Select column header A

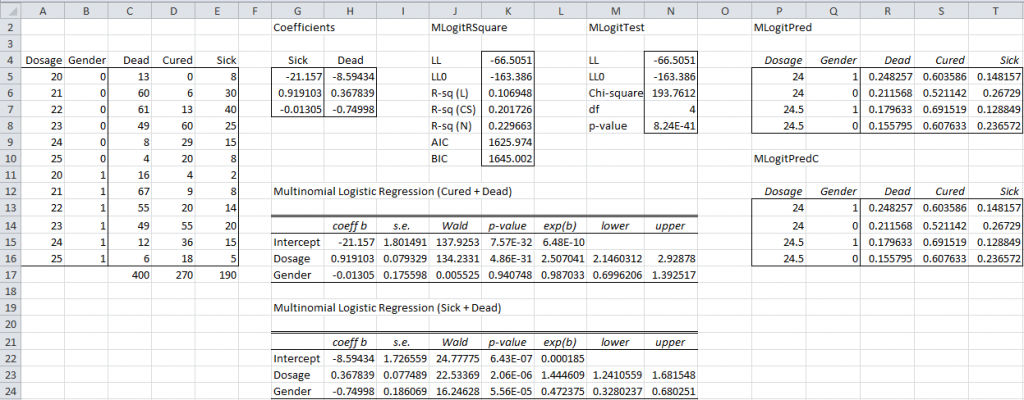(42, 11)
